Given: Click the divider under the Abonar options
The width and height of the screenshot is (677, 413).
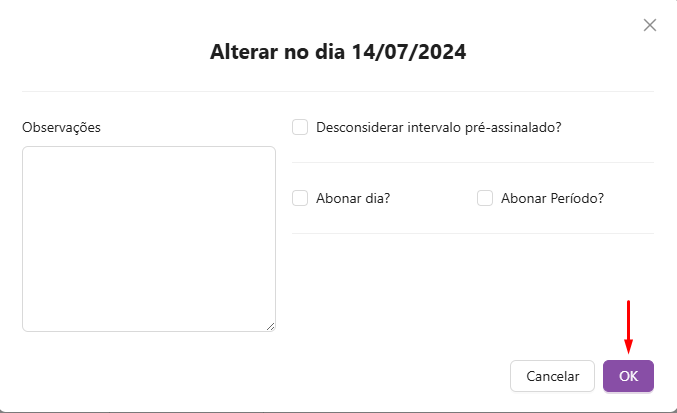Looking at the screenshot, I should coord(472,233).
